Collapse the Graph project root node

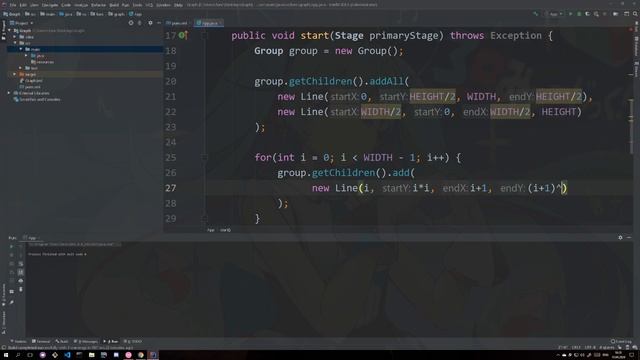click(9, 31)
